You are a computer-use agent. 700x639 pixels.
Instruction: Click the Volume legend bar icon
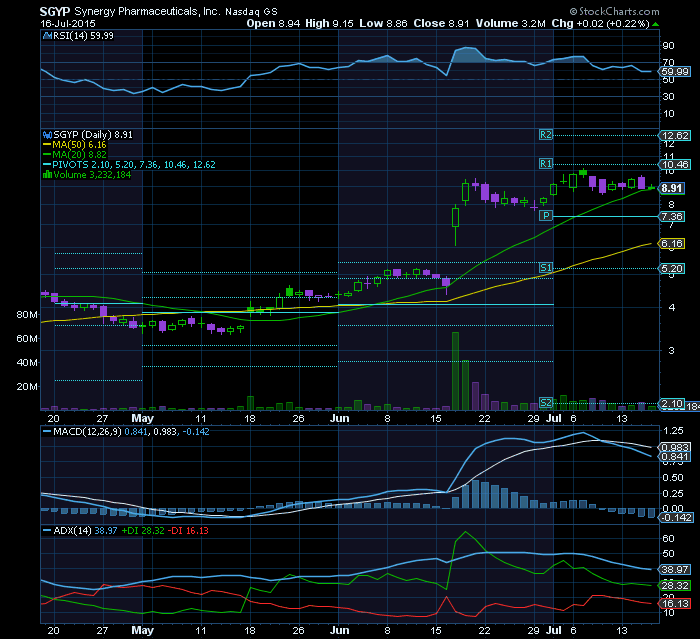(47, 175)
